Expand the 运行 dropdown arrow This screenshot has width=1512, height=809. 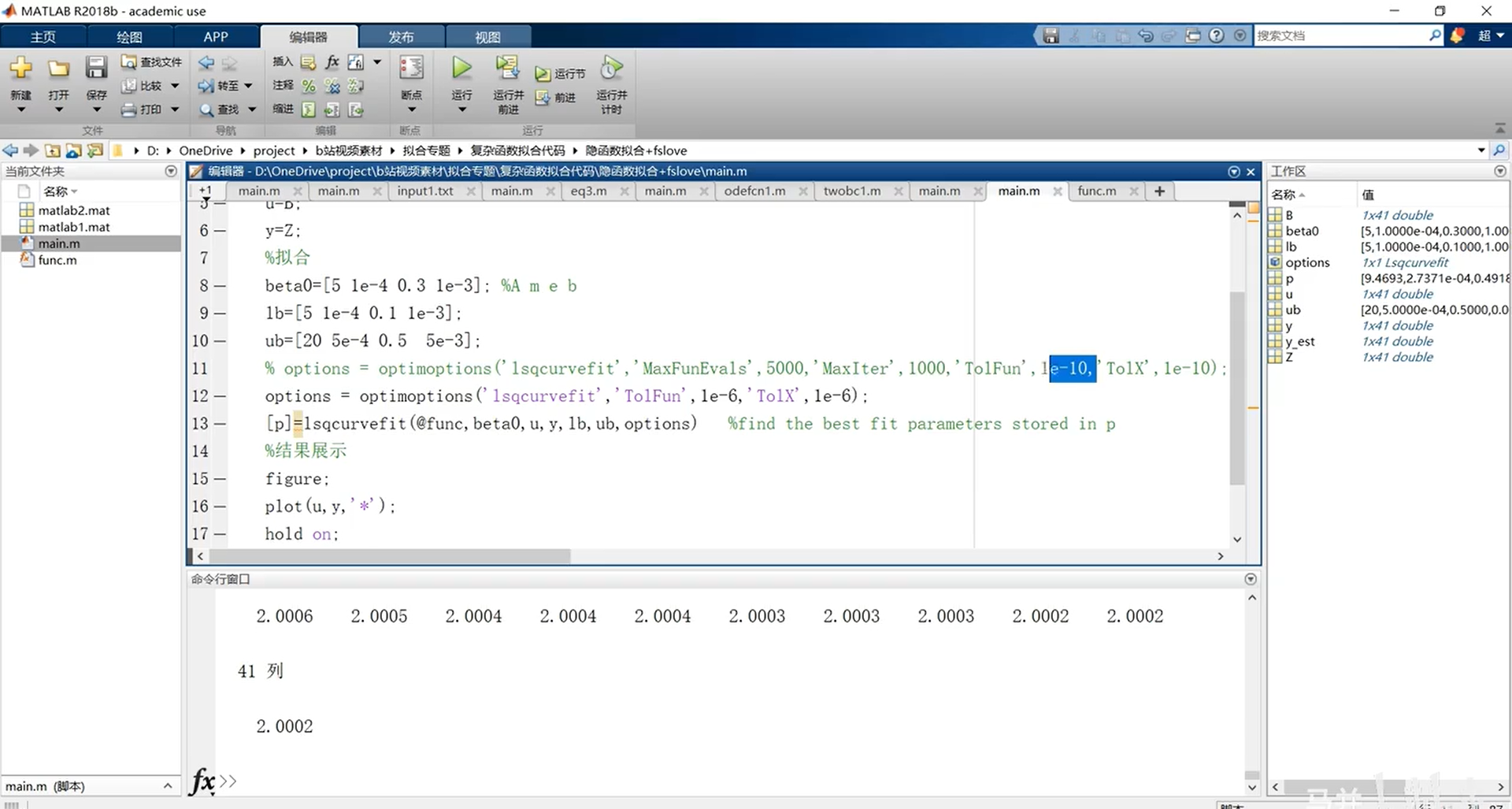461,109
